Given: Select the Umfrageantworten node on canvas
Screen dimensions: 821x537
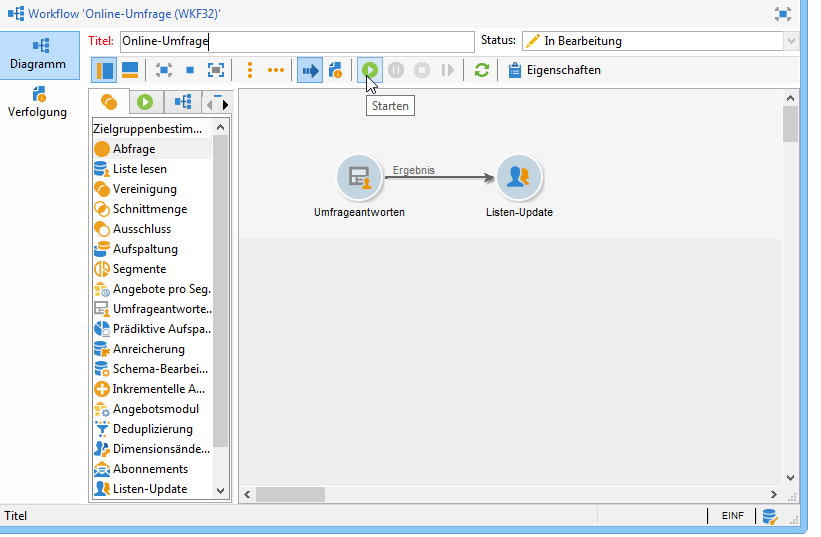Looking at the screenshot, I should [359, 178].
